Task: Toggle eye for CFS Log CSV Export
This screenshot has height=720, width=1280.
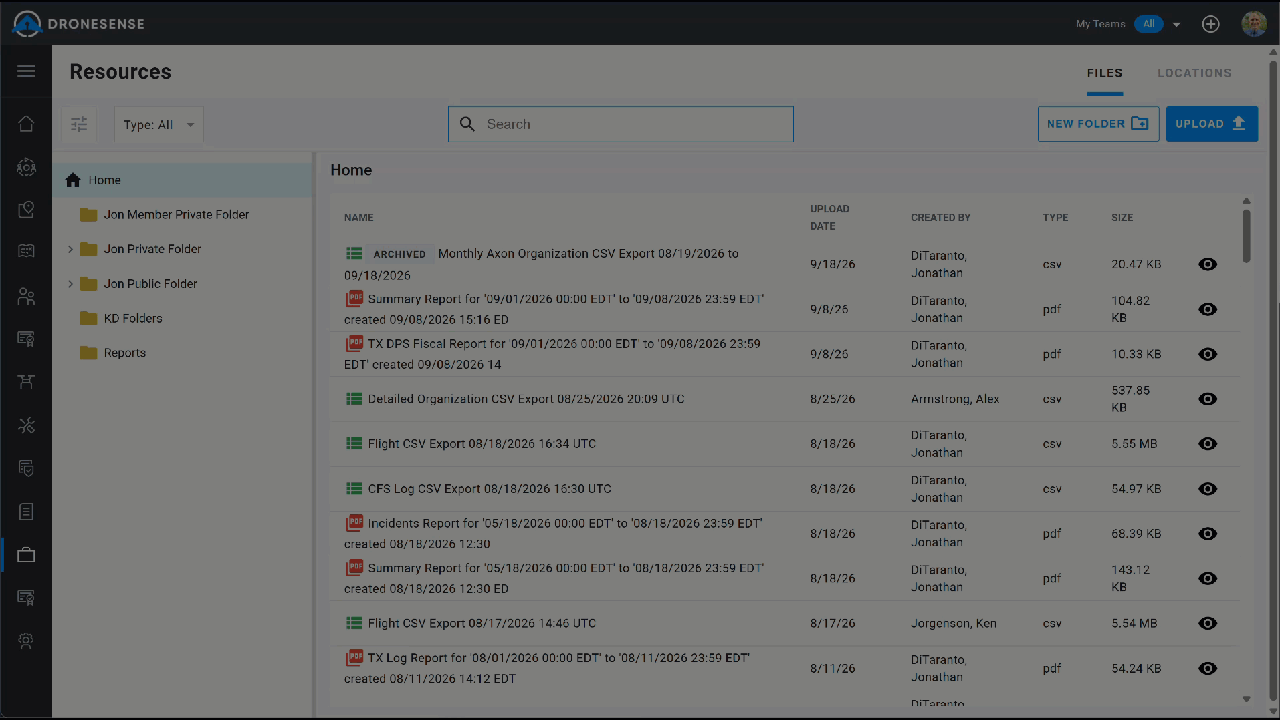Action: 1208,489
